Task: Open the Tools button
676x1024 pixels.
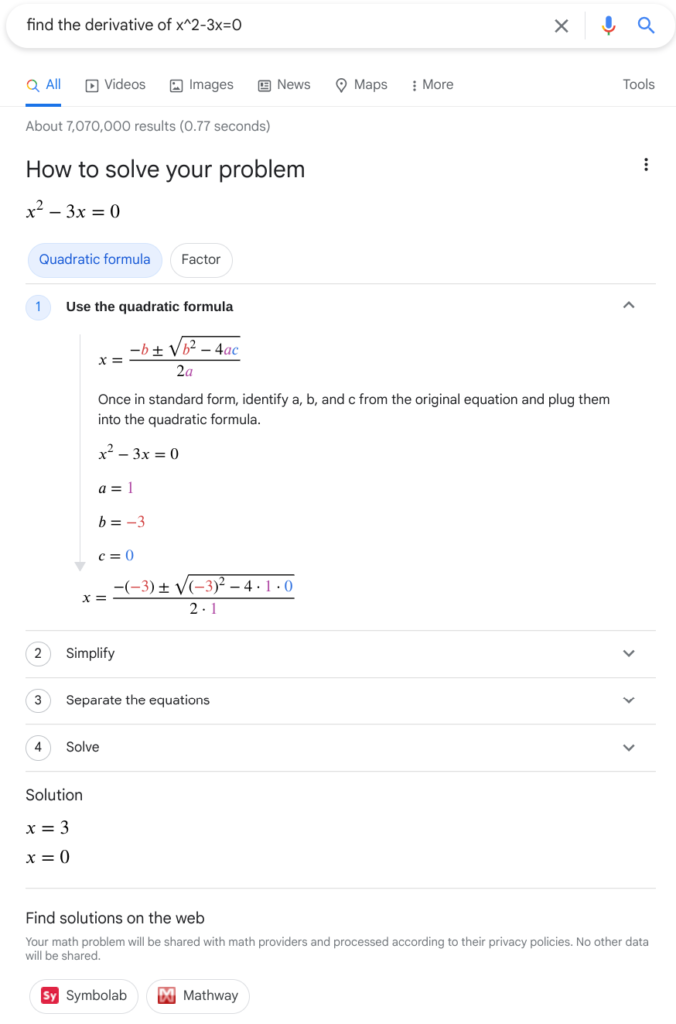Action: click(x=638, y=85)
